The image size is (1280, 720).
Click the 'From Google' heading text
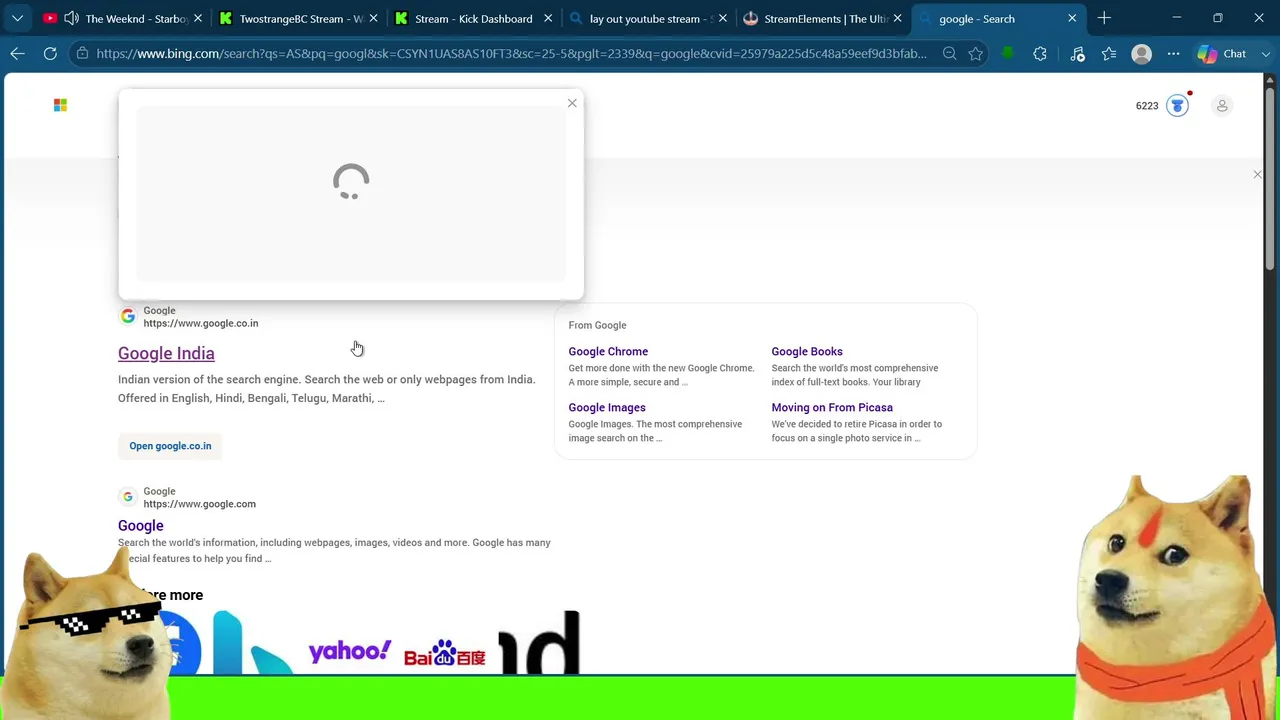click(x=597, y=325)
